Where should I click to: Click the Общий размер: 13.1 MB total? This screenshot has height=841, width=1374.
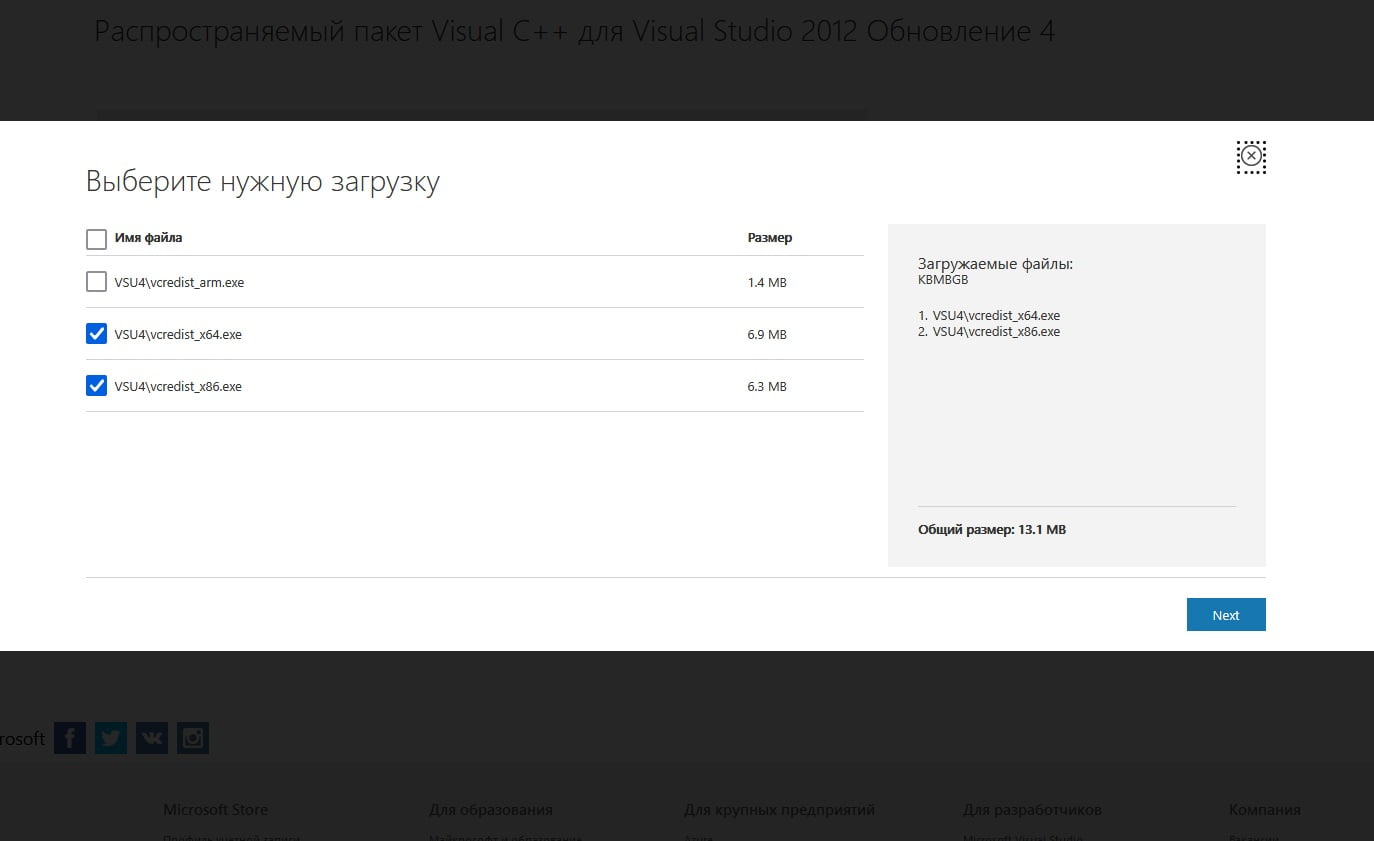pos(992,530)
